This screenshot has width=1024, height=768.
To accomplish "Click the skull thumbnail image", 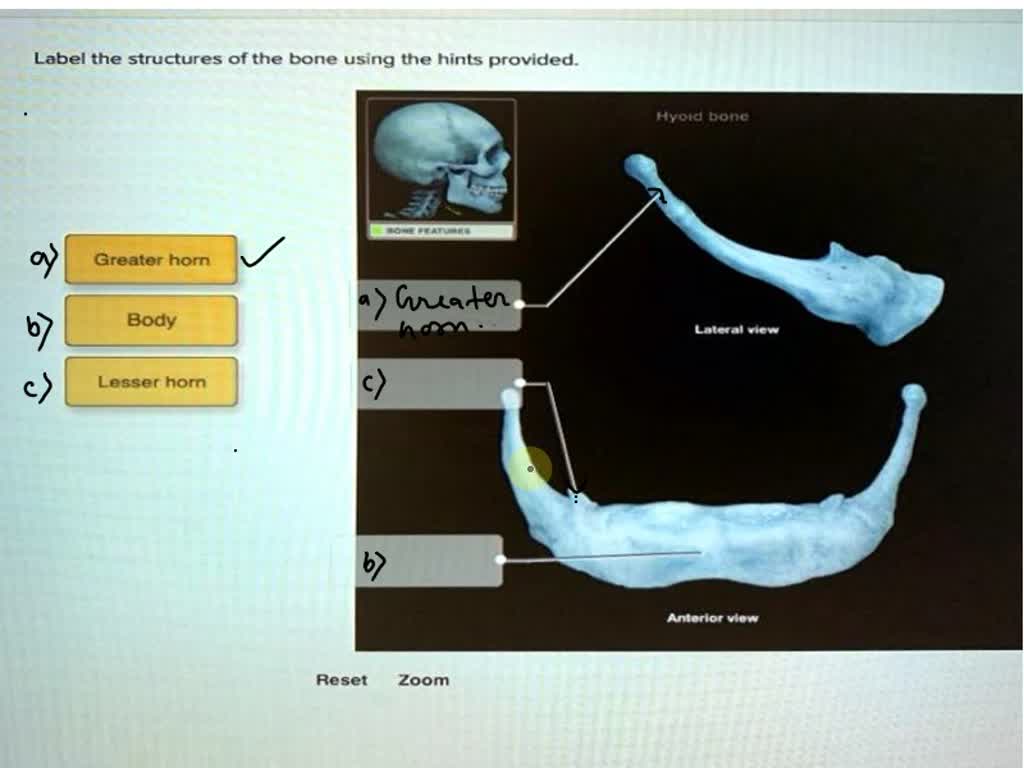I will click(x=441, y=161).
